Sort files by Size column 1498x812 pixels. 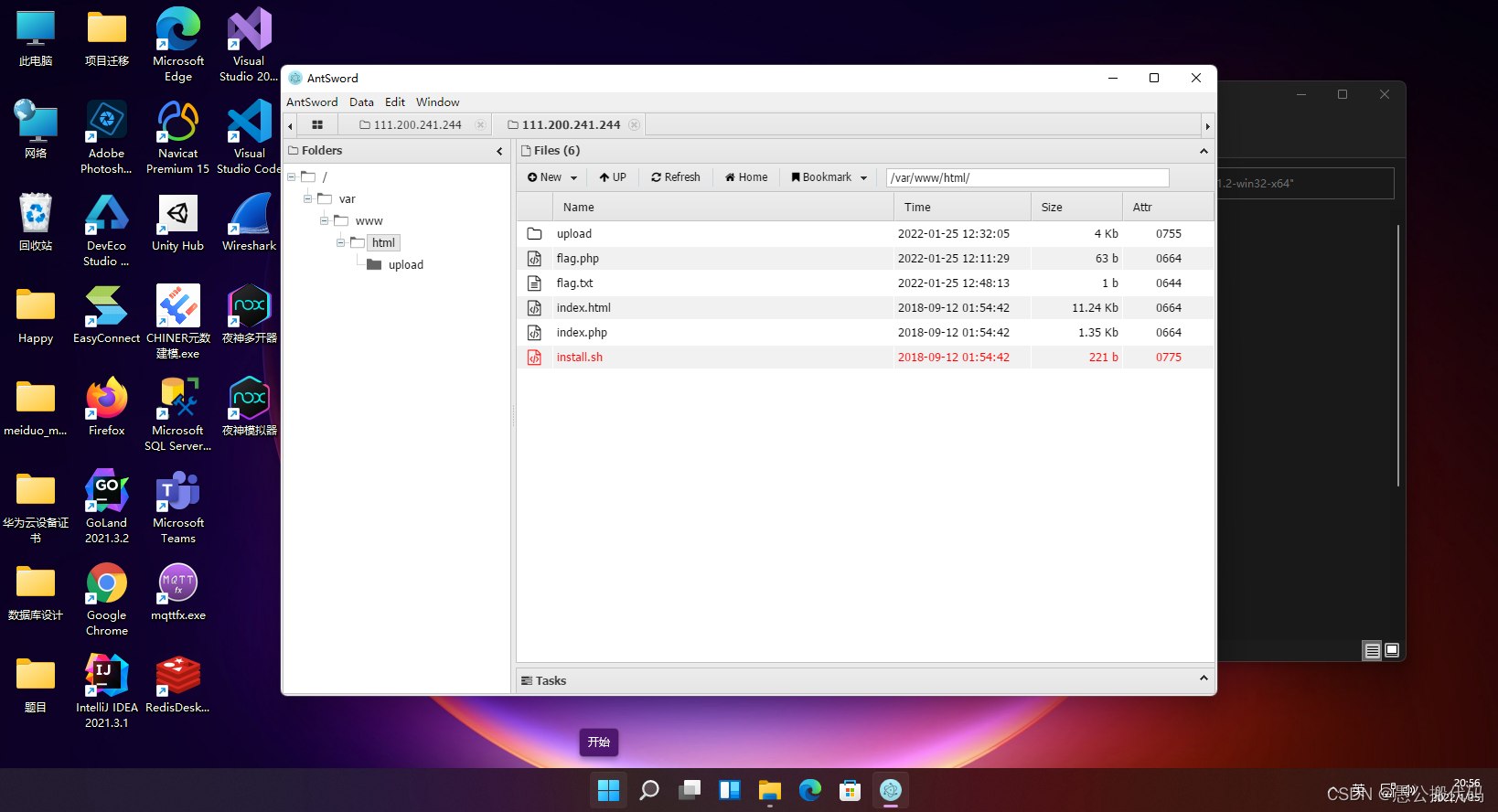1076,208
